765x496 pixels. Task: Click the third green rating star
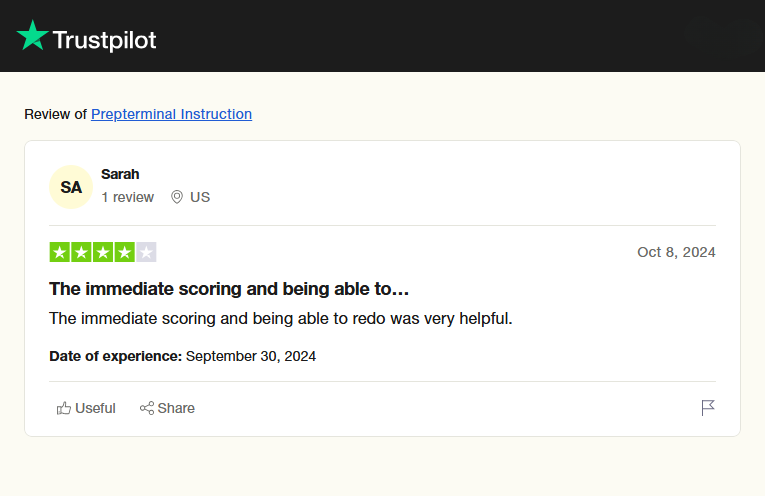[103, 252]
